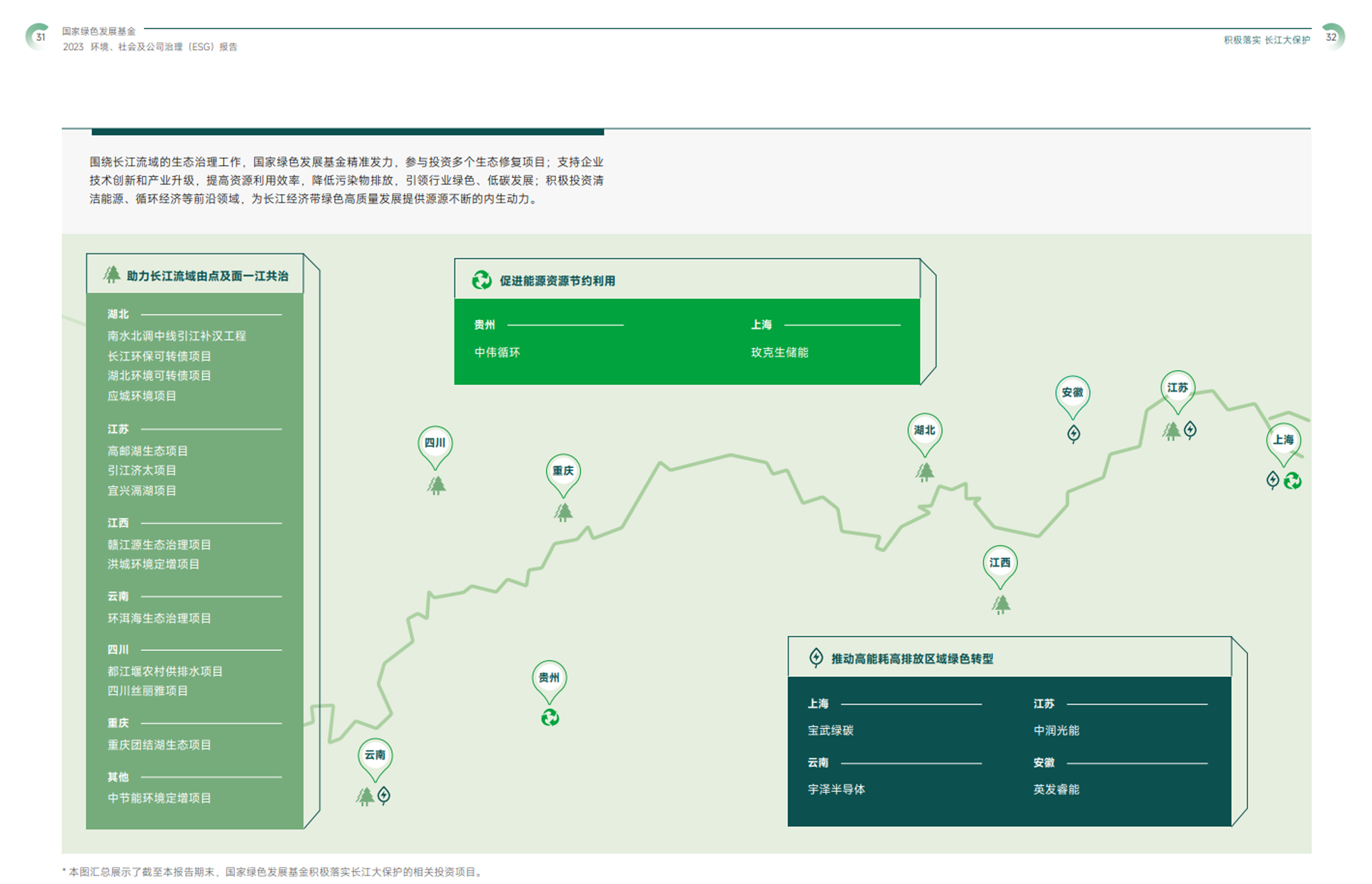Click the 其他 heading in left panel
Screen dimensions: 1372x884
pyautogui.click(x=118, y=777)
